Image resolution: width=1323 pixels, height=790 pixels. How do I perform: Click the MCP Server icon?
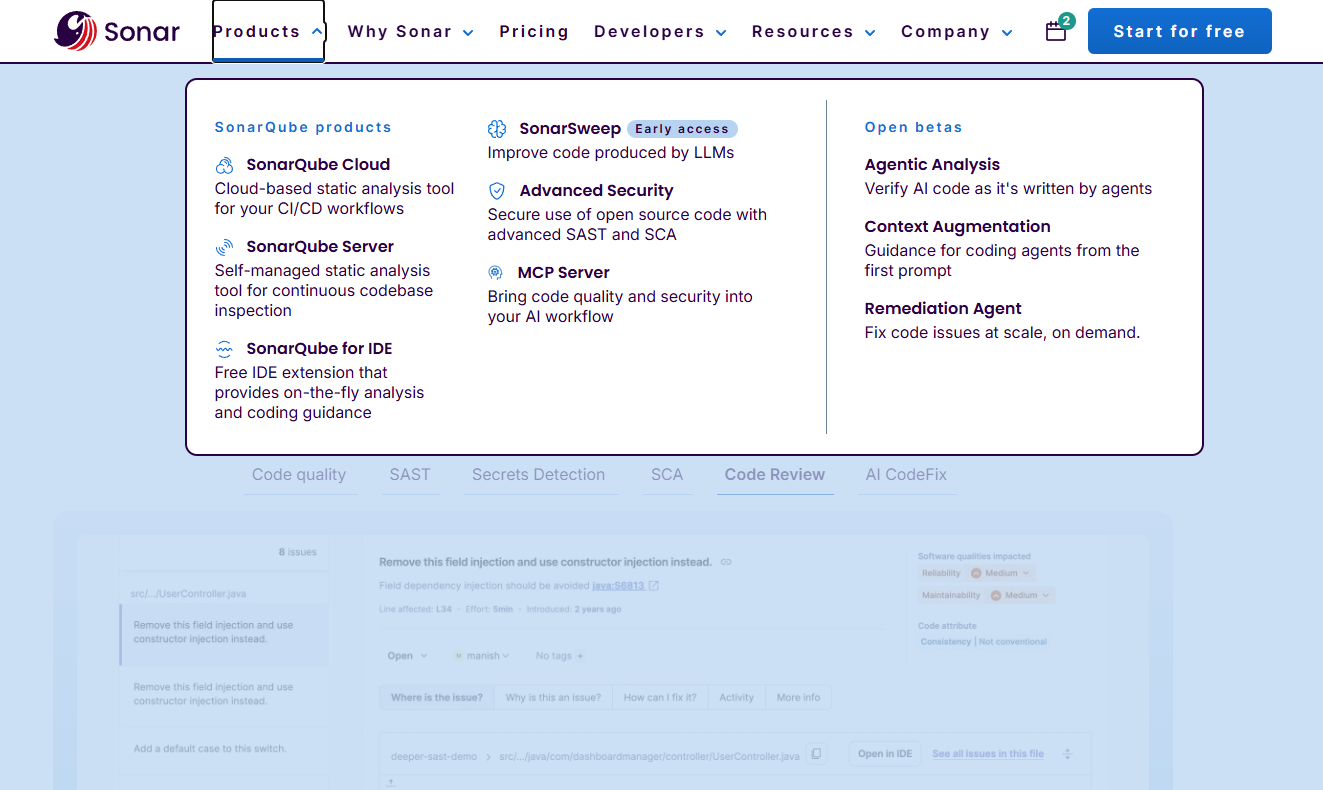tap(497, 272)
